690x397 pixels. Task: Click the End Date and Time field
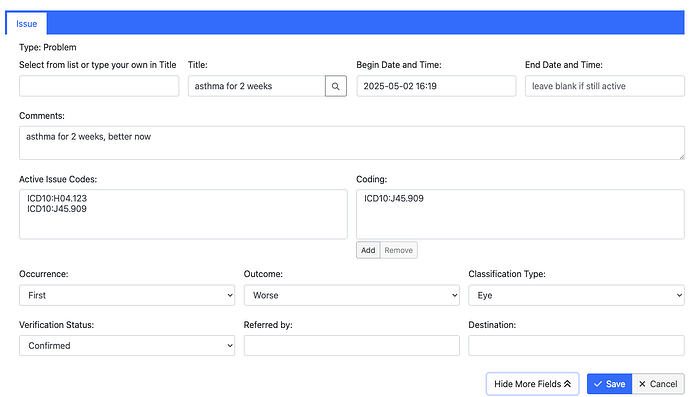coord(605,86)
